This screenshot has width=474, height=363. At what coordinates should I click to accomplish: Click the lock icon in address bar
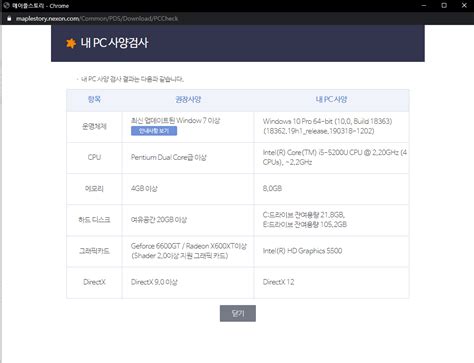9,19
